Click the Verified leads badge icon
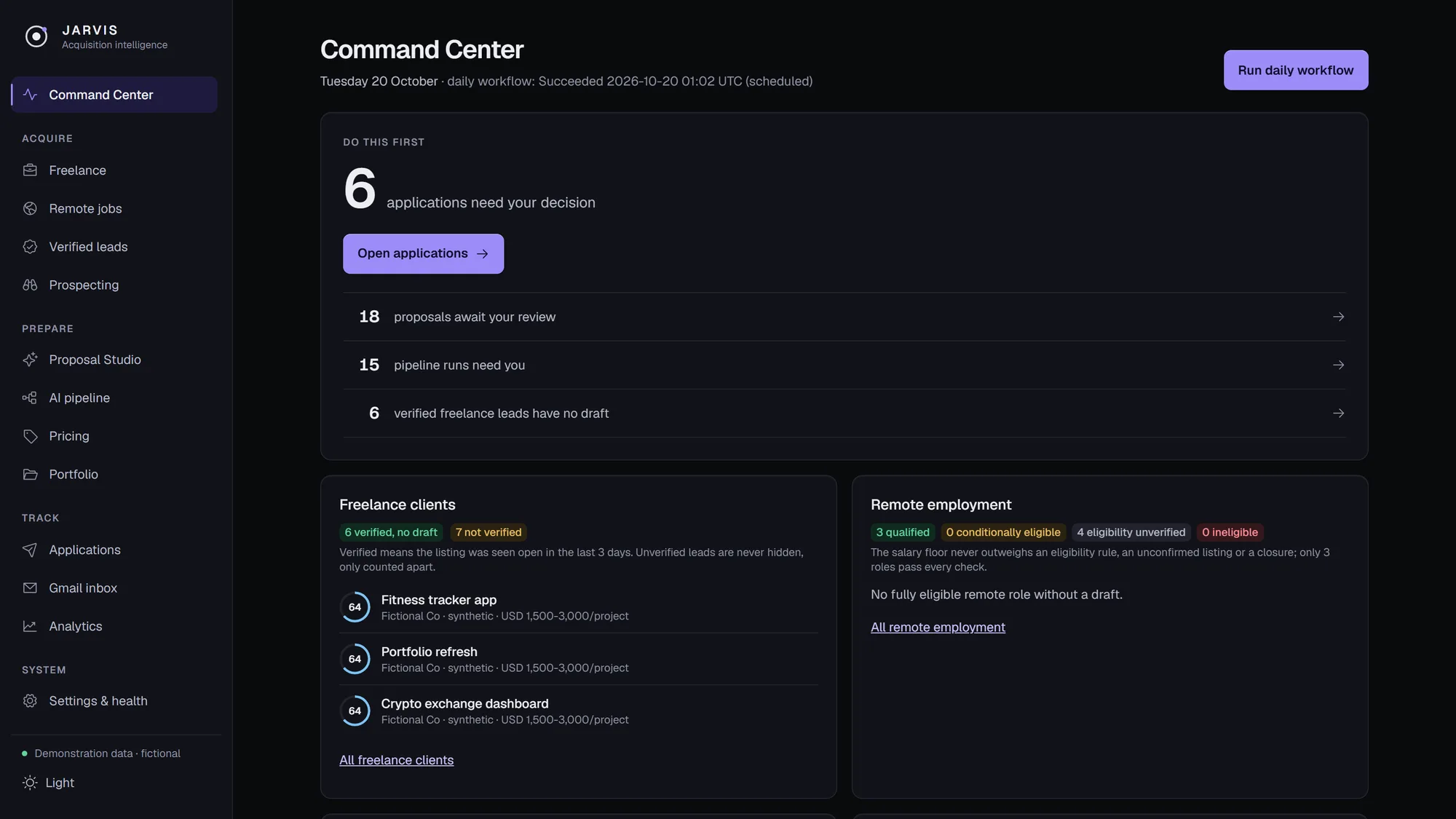 30,247
